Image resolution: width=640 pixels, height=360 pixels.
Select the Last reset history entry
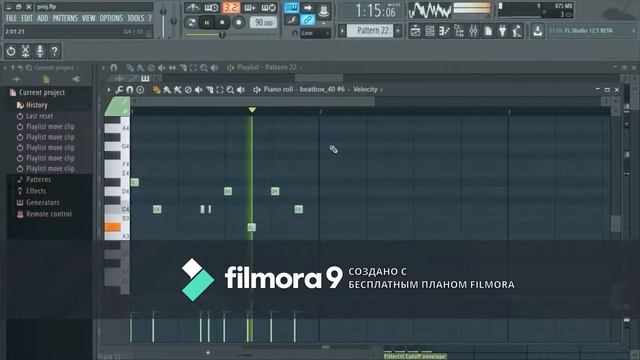tap(40, 116)
